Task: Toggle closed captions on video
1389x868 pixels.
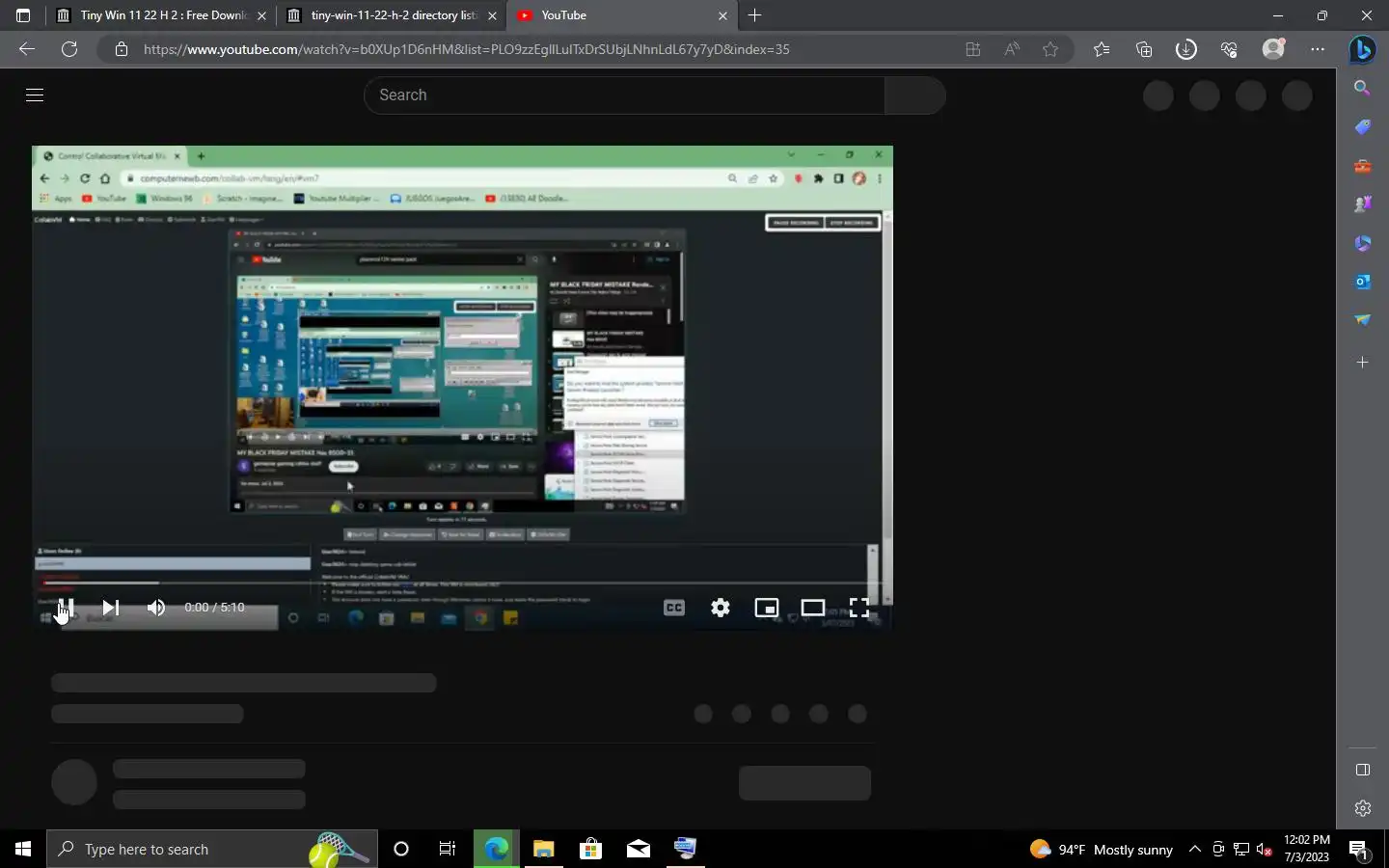Action: [x=674, y=608]
